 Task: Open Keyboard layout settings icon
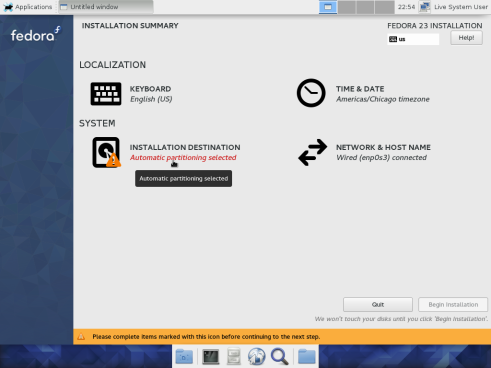point(106,94)
